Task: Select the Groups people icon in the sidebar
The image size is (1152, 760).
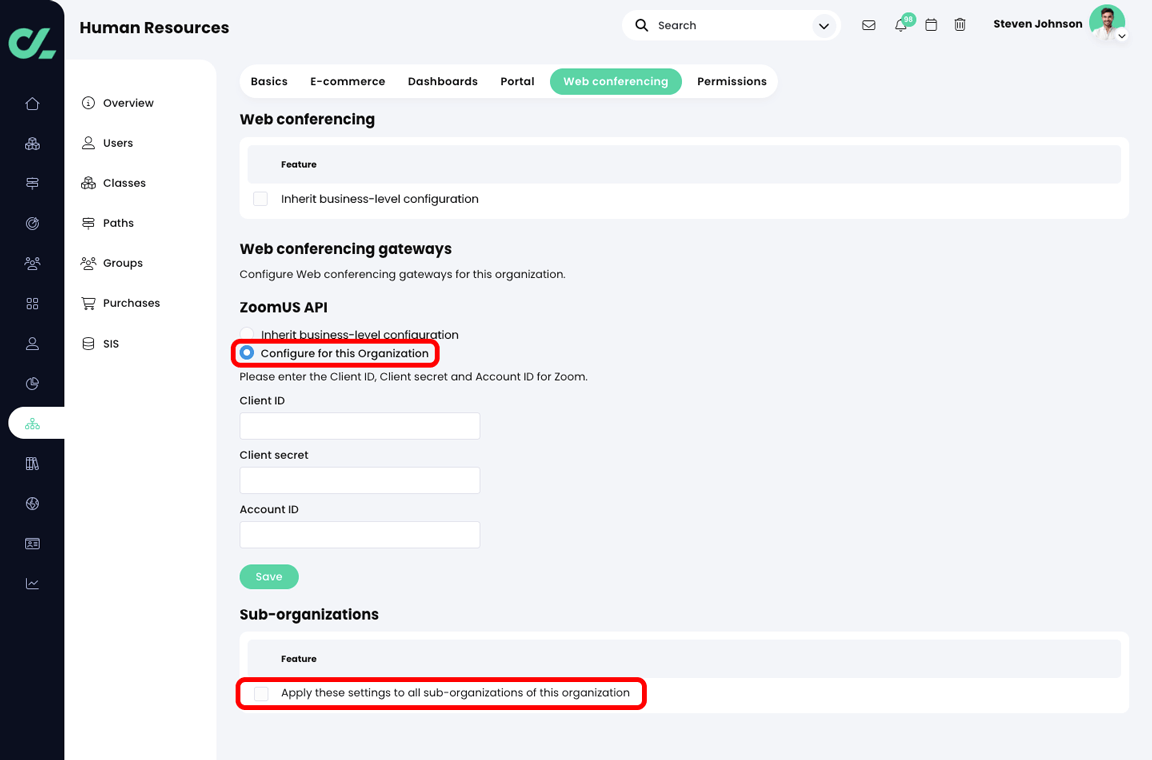Action: pyautogui.click(x=32, y=263)
